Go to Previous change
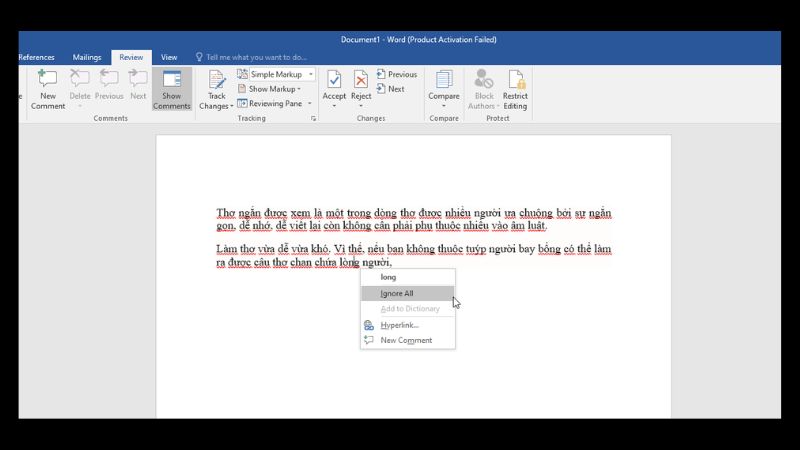Screen dimensions: 800x450 pos(396,74)
